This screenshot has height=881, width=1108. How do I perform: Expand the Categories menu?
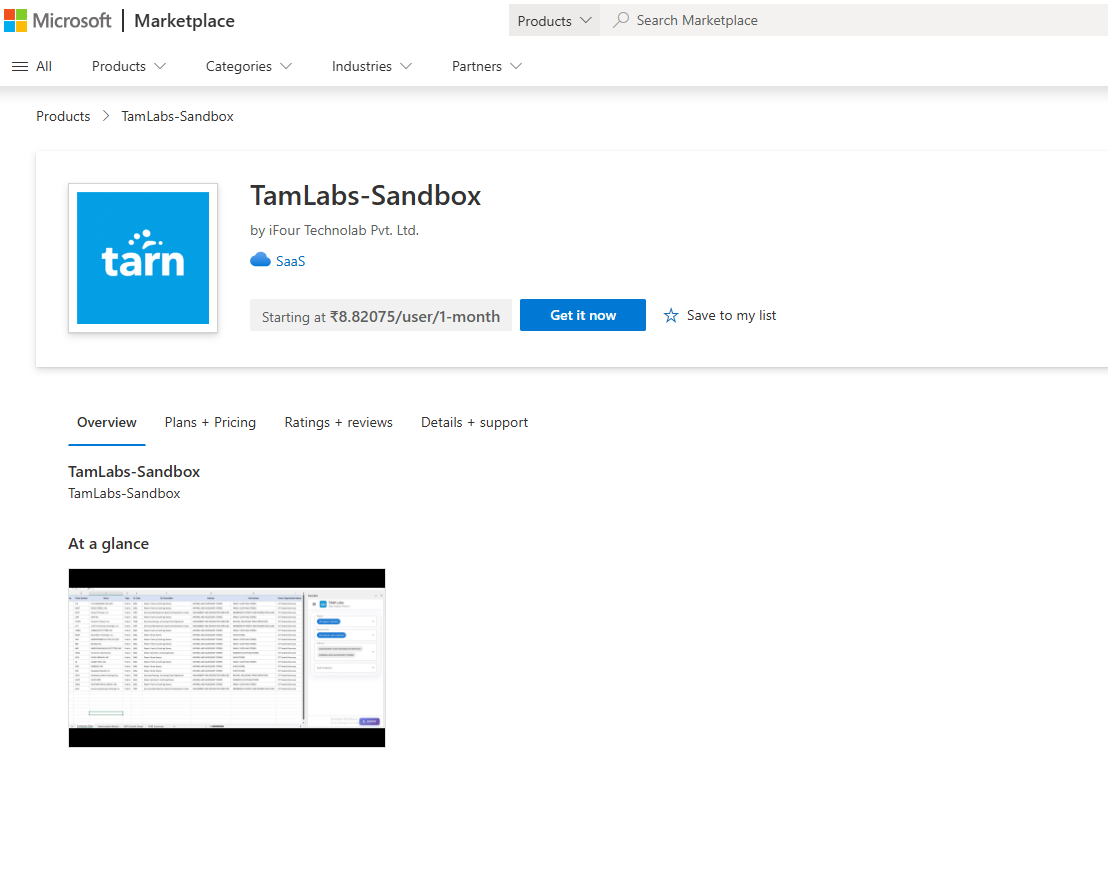(x=249, y=66)
